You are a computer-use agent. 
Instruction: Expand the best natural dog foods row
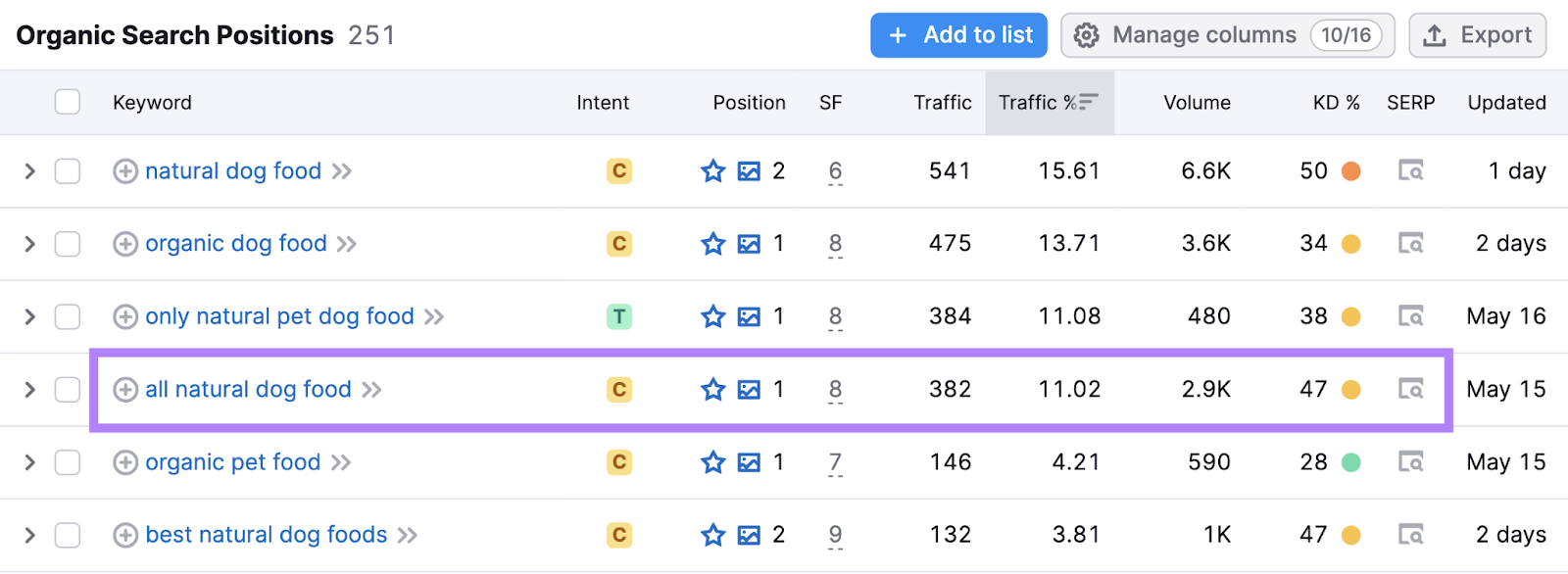[29, 535]
